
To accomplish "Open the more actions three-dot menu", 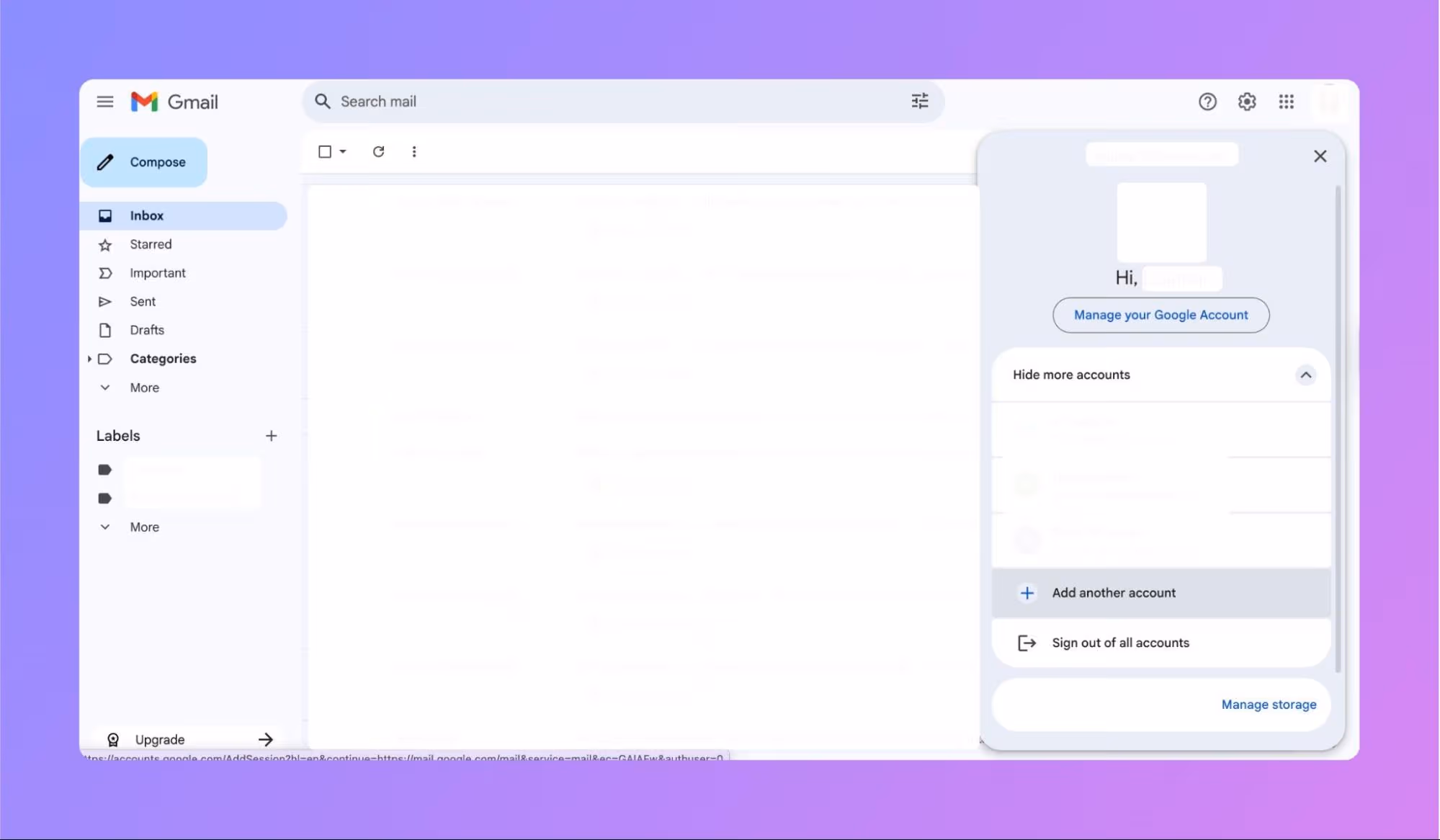I will click(414, 151).
